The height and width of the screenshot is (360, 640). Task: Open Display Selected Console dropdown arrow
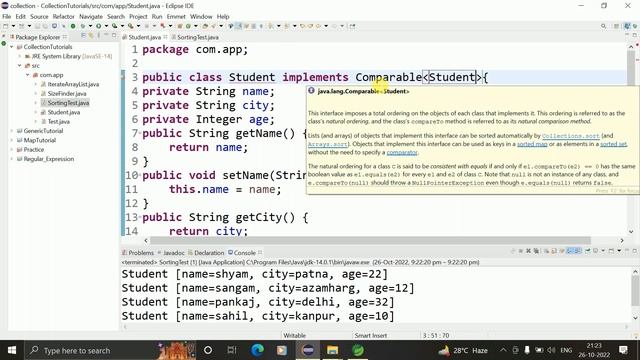click(603, 251)
